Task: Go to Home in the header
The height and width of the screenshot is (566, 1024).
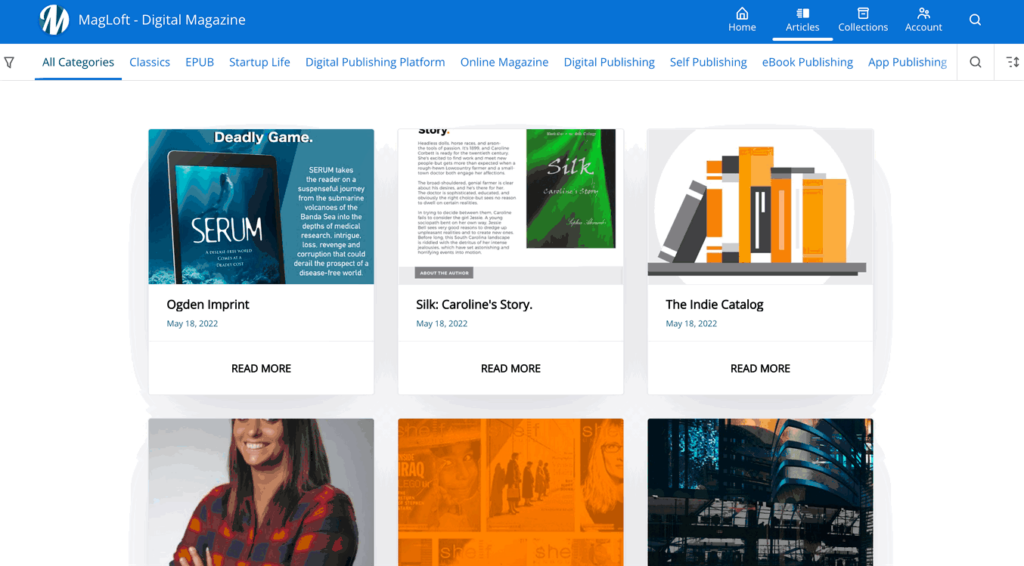Action: (742, 20)
